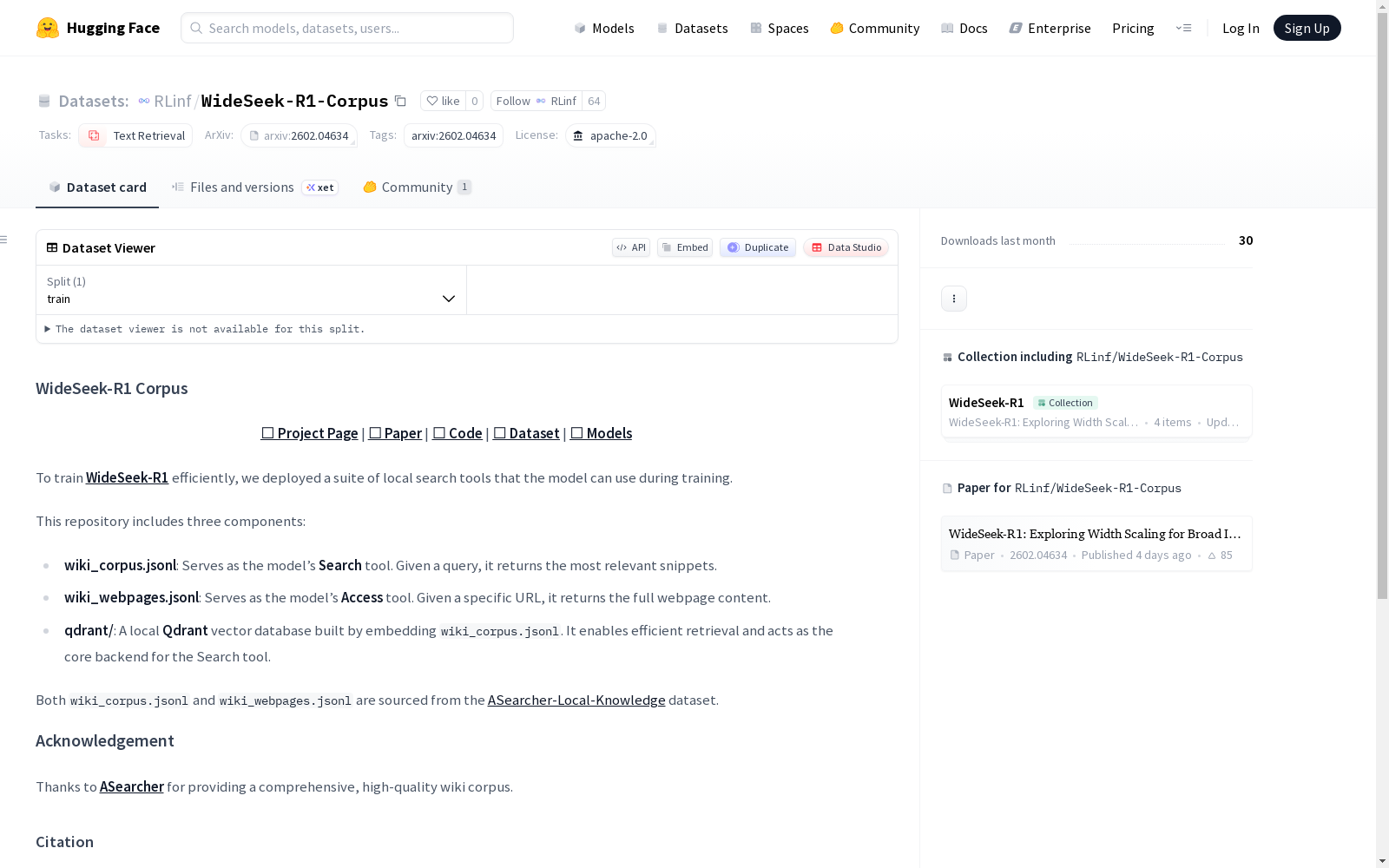Open the Datasets nav item
This screenshot has width=1389, height=868.
(x=692, y=28)
